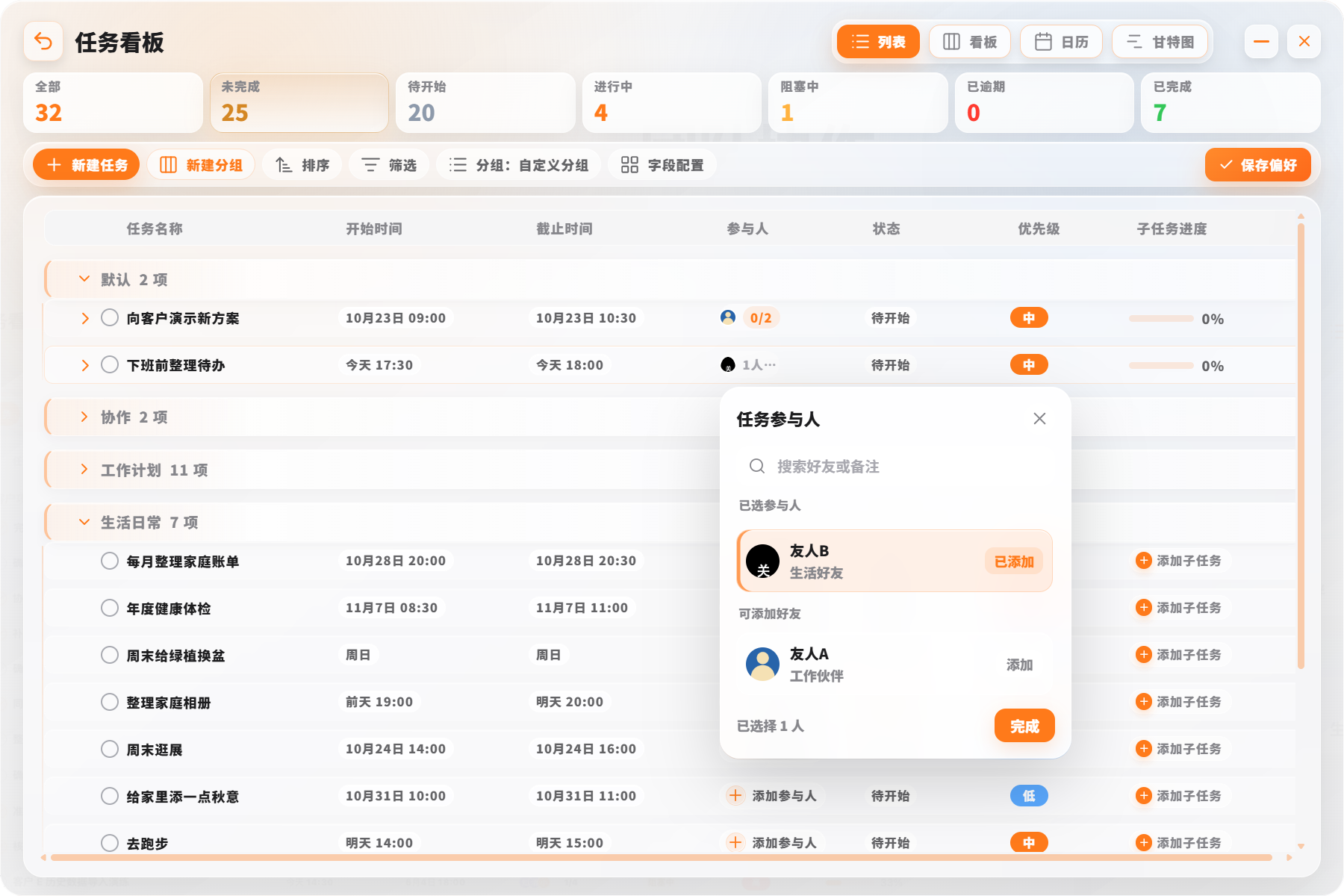Click participant avatar in 向客户演示新方案 row
The image size is (1344, 896).
(728, 318)
